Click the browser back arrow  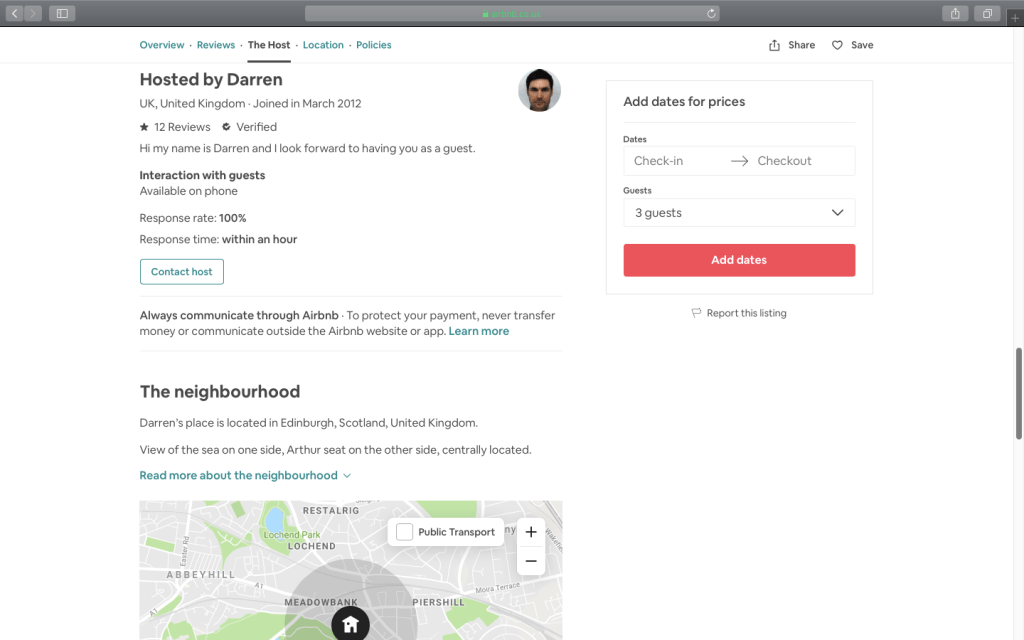[14, 13]
